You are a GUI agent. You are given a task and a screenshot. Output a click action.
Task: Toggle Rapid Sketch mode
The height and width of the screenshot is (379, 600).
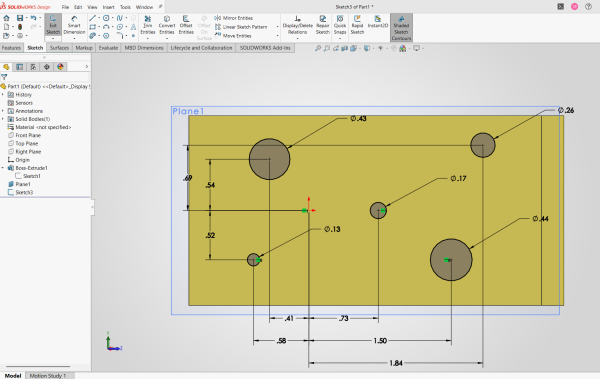357,25
